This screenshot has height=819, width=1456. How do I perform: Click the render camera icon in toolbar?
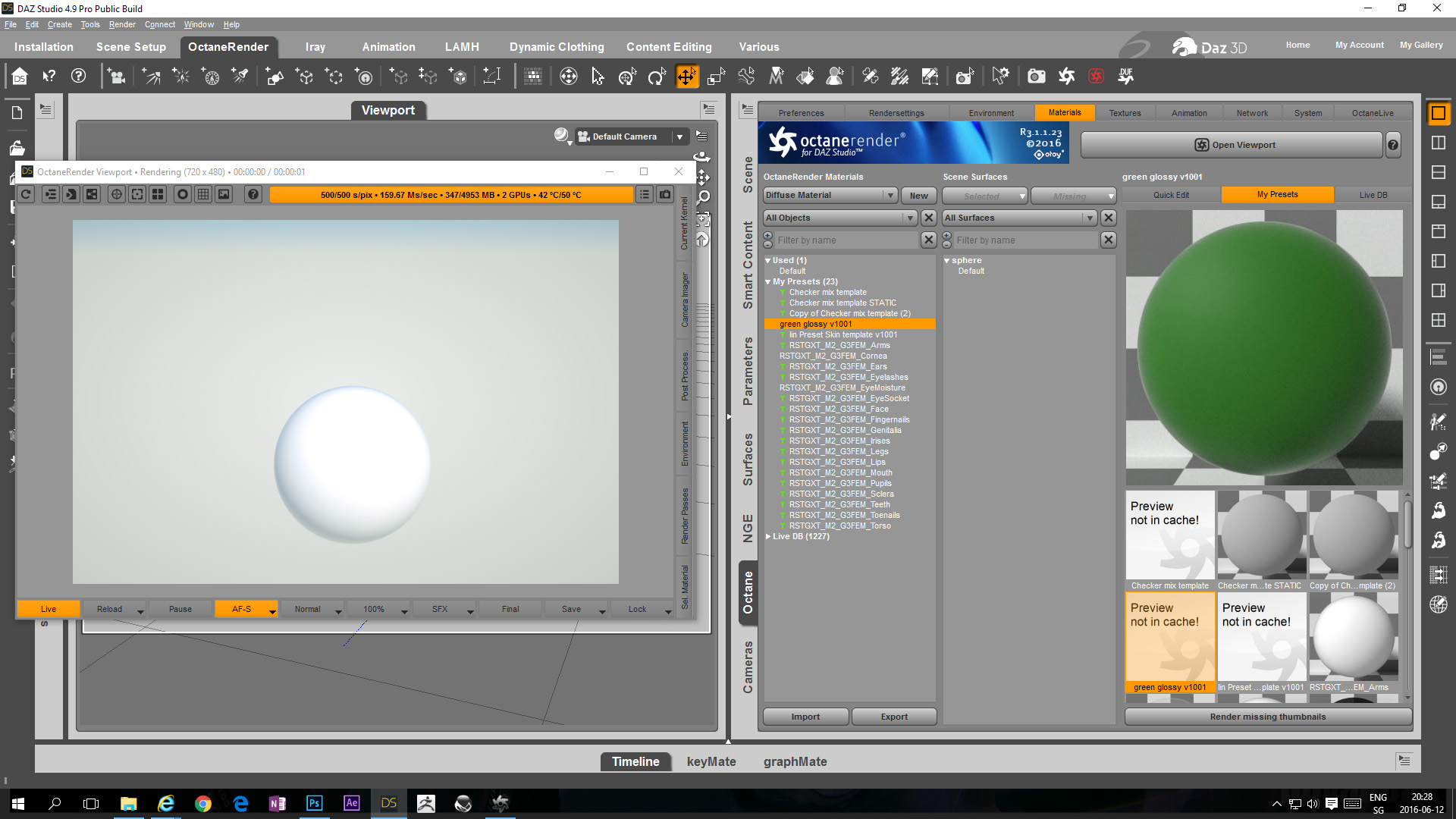[x=1036, y=77]
